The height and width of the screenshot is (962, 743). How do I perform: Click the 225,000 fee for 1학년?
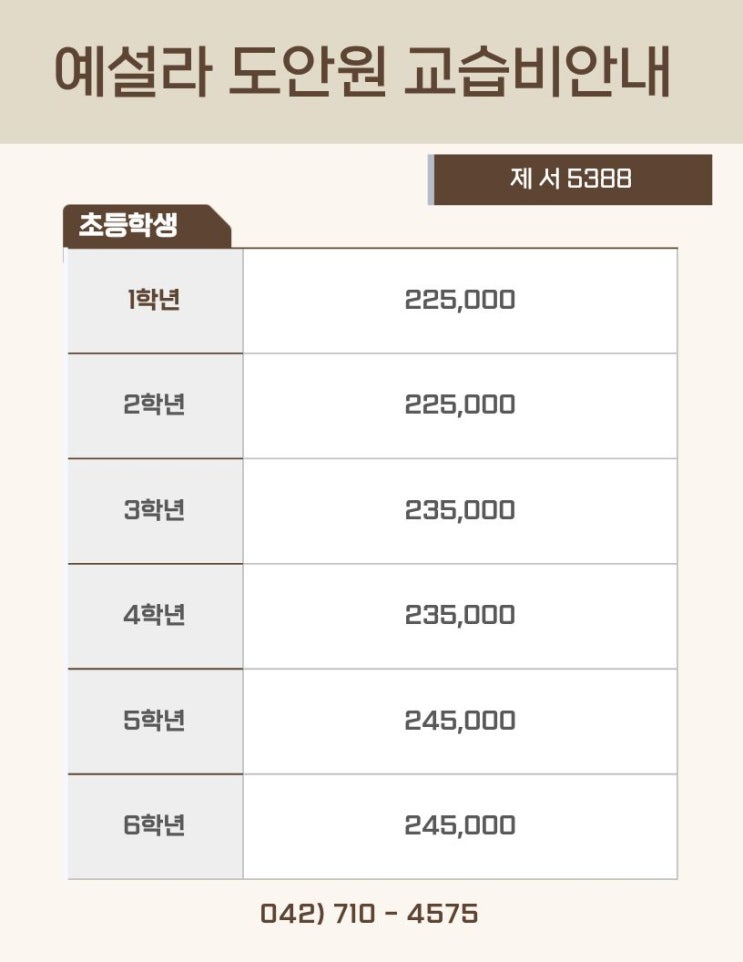(460, 300)
